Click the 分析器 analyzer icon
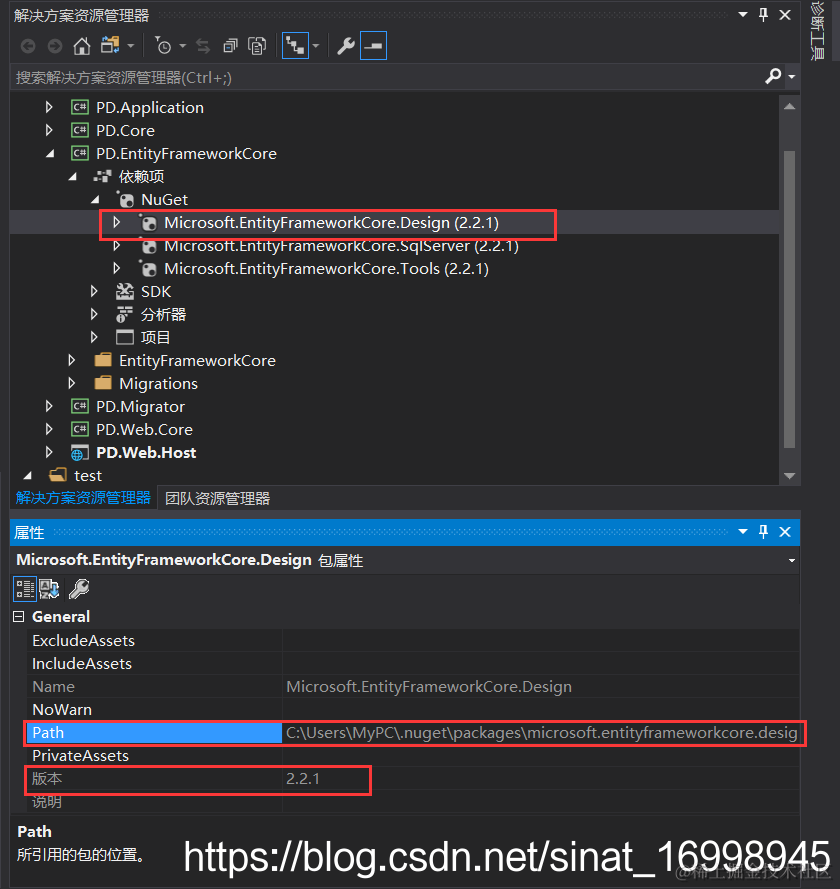The image size is (840, 889). coord(125,314)
